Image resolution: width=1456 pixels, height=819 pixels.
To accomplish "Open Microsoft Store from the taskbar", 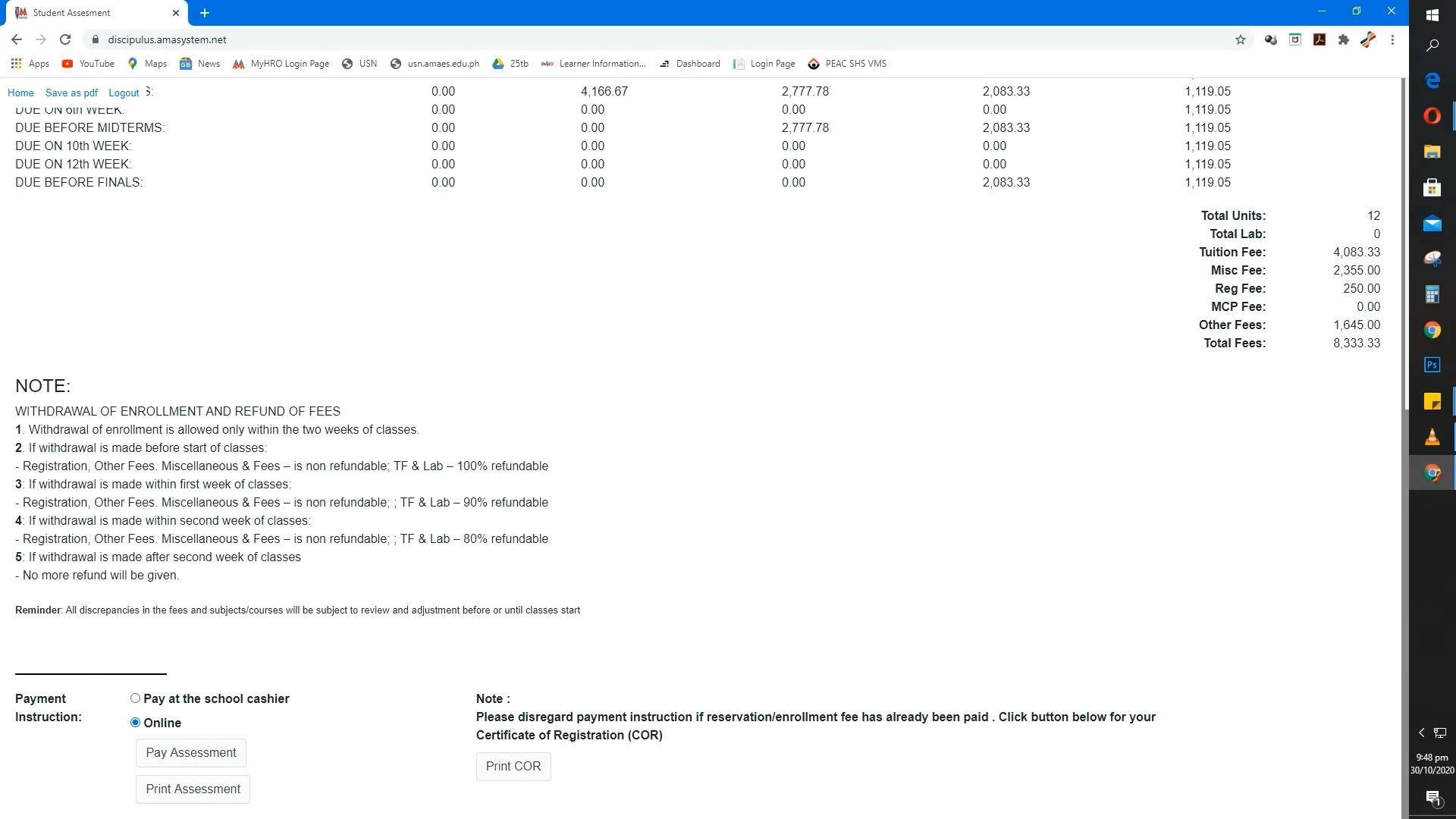I will pos(1432,187).
